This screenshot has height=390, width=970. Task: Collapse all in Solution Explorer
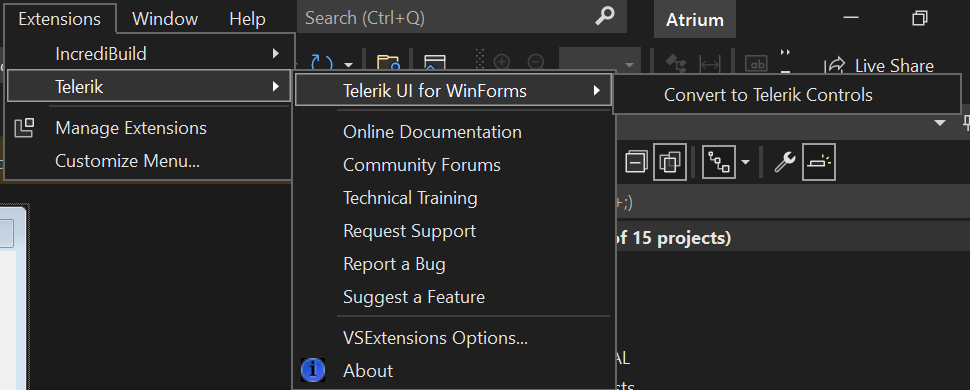point(636,162)
